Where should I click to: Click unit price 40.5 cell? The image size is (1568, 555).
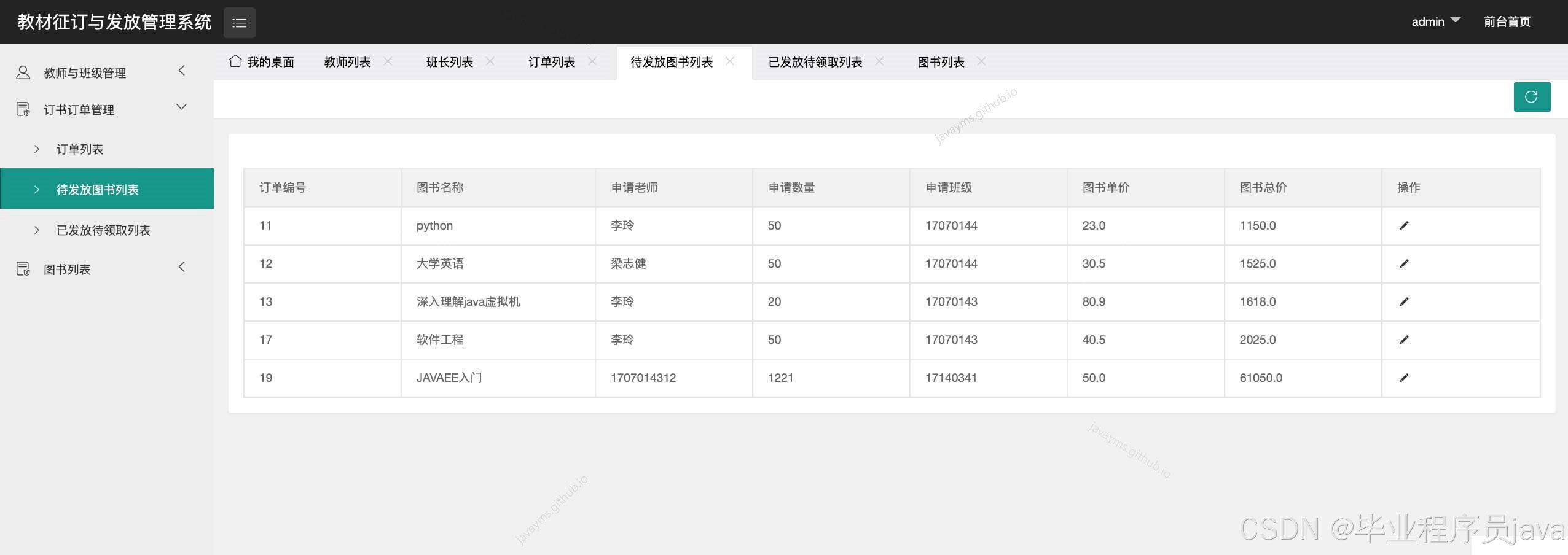click(x=1146, y=340)
